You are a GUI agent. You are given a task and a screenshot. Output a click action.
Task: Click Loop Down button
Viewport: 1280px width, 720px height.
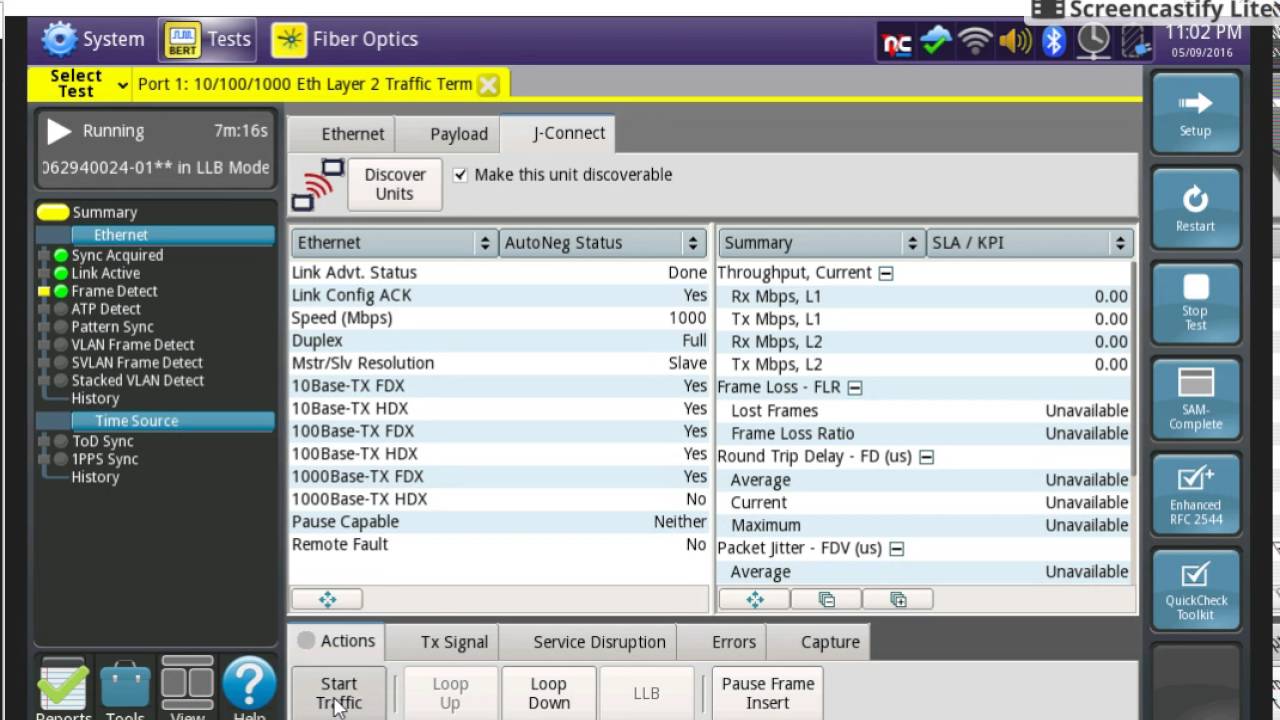(x=549, y=693)
